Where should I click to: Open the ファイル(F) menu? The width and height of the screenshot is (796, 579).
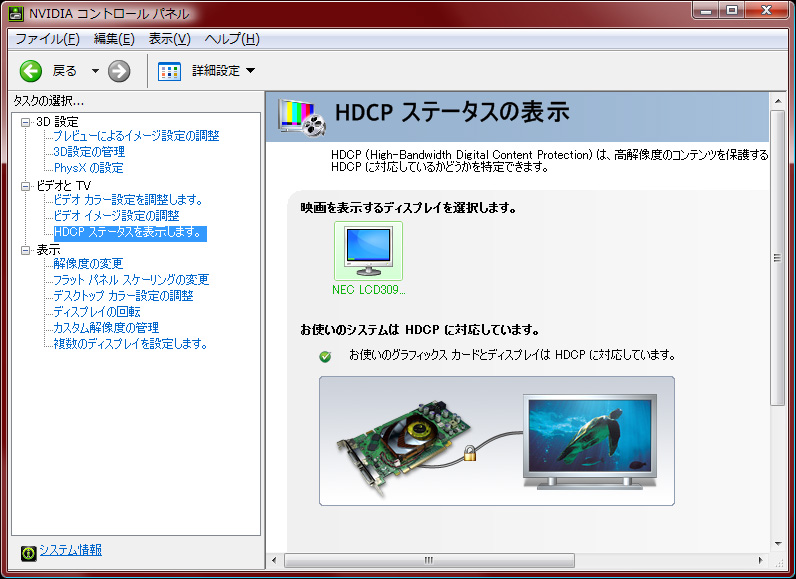(x=47, y=39)
